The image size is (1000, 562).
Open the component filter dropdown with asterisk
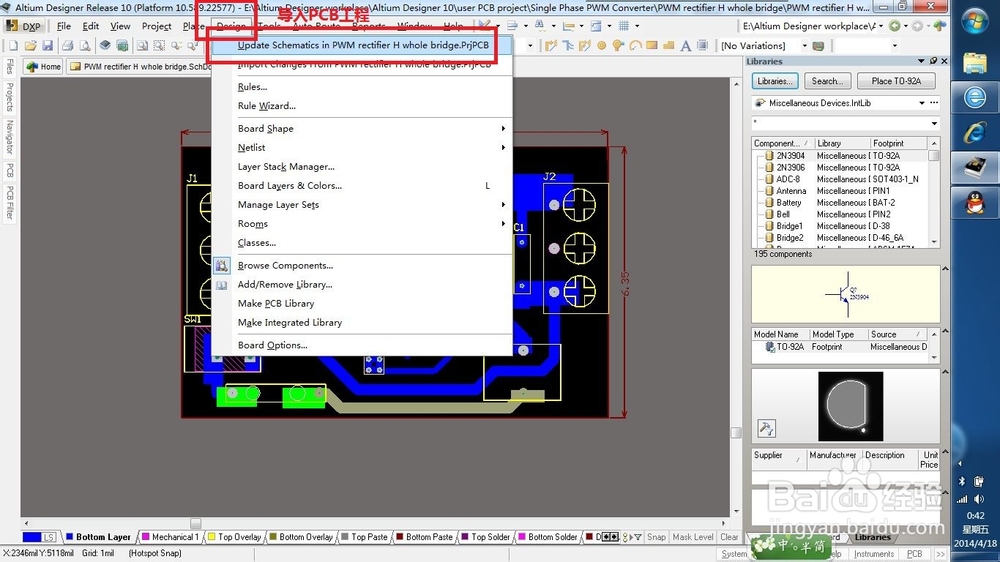934,123
